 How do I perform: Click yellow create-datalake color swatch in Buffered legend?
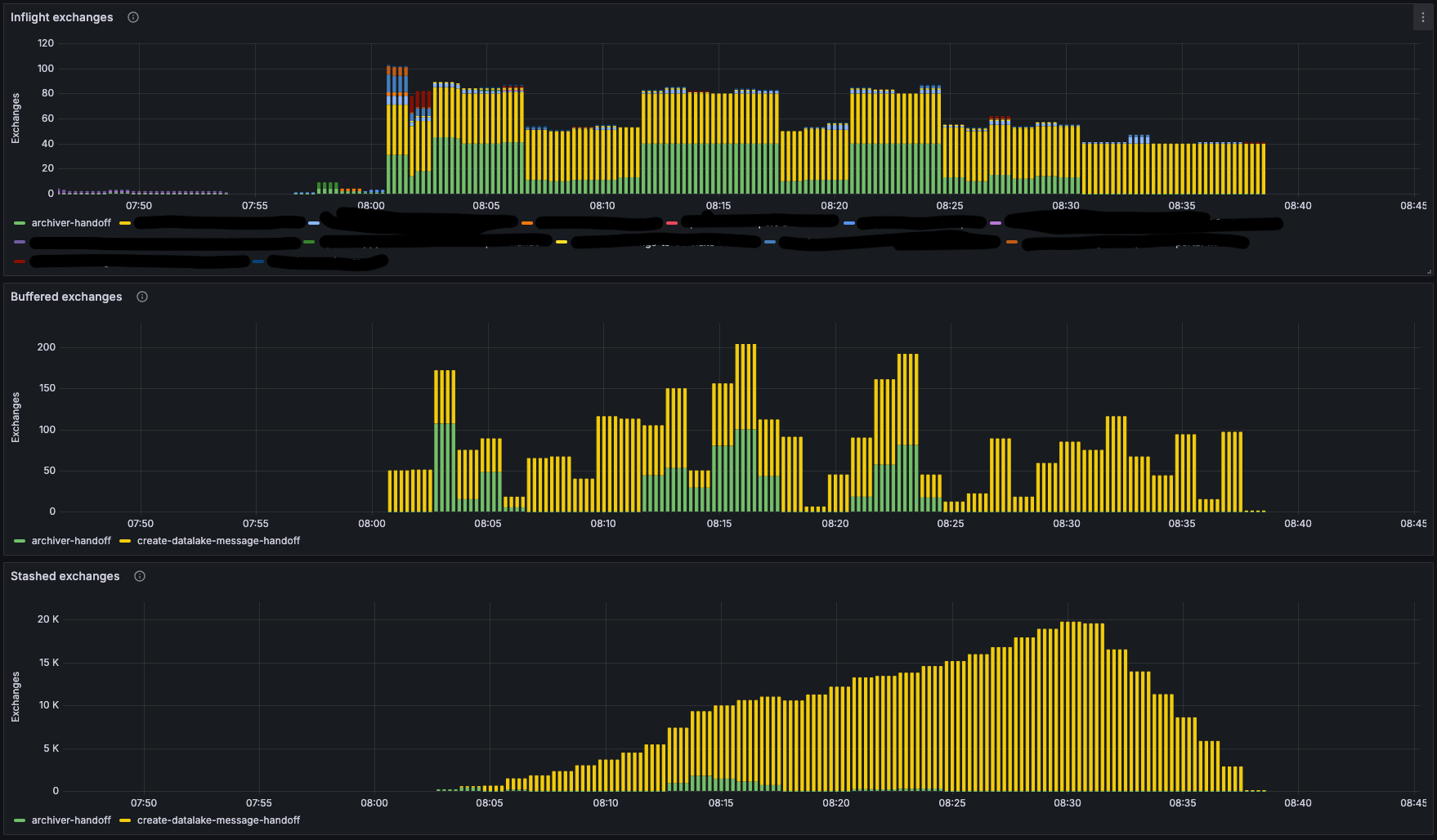click(125, 541)
